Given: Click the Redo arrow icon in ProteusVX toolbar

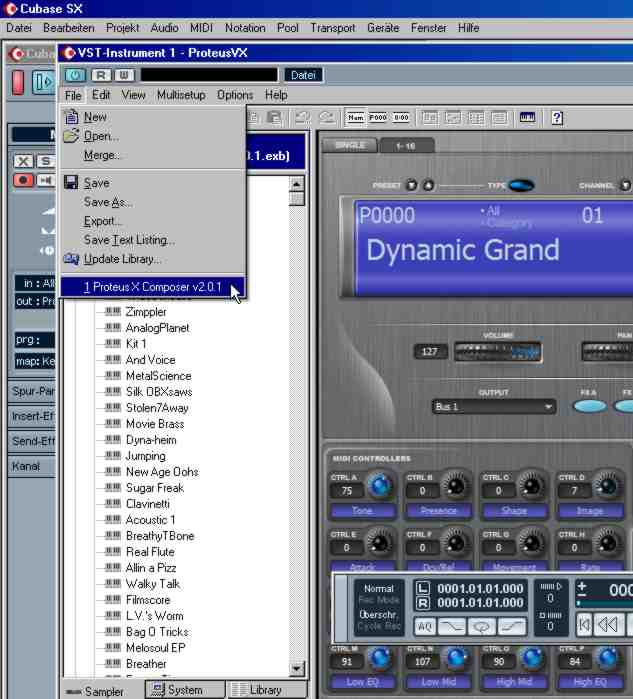Looking at the screenshot, I should [327, 118].
